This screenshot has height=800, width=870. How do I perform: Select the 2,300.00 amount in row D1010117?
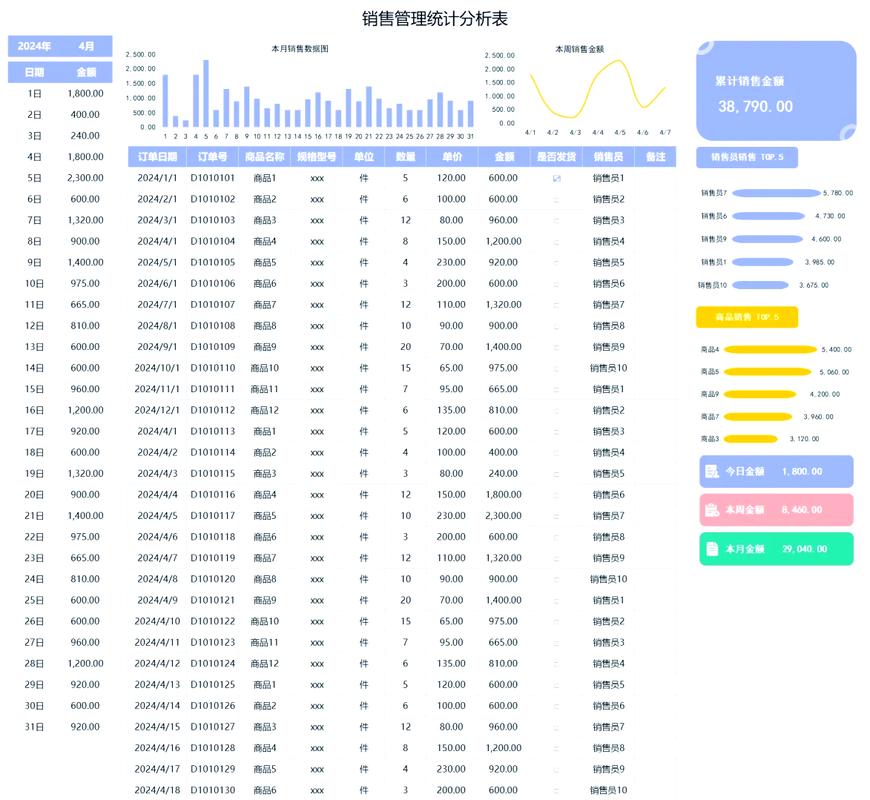(x=503, y=515)
